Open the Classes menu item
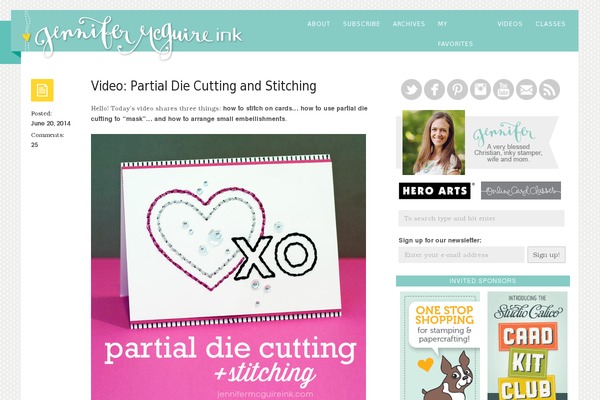 pos(550,24)
